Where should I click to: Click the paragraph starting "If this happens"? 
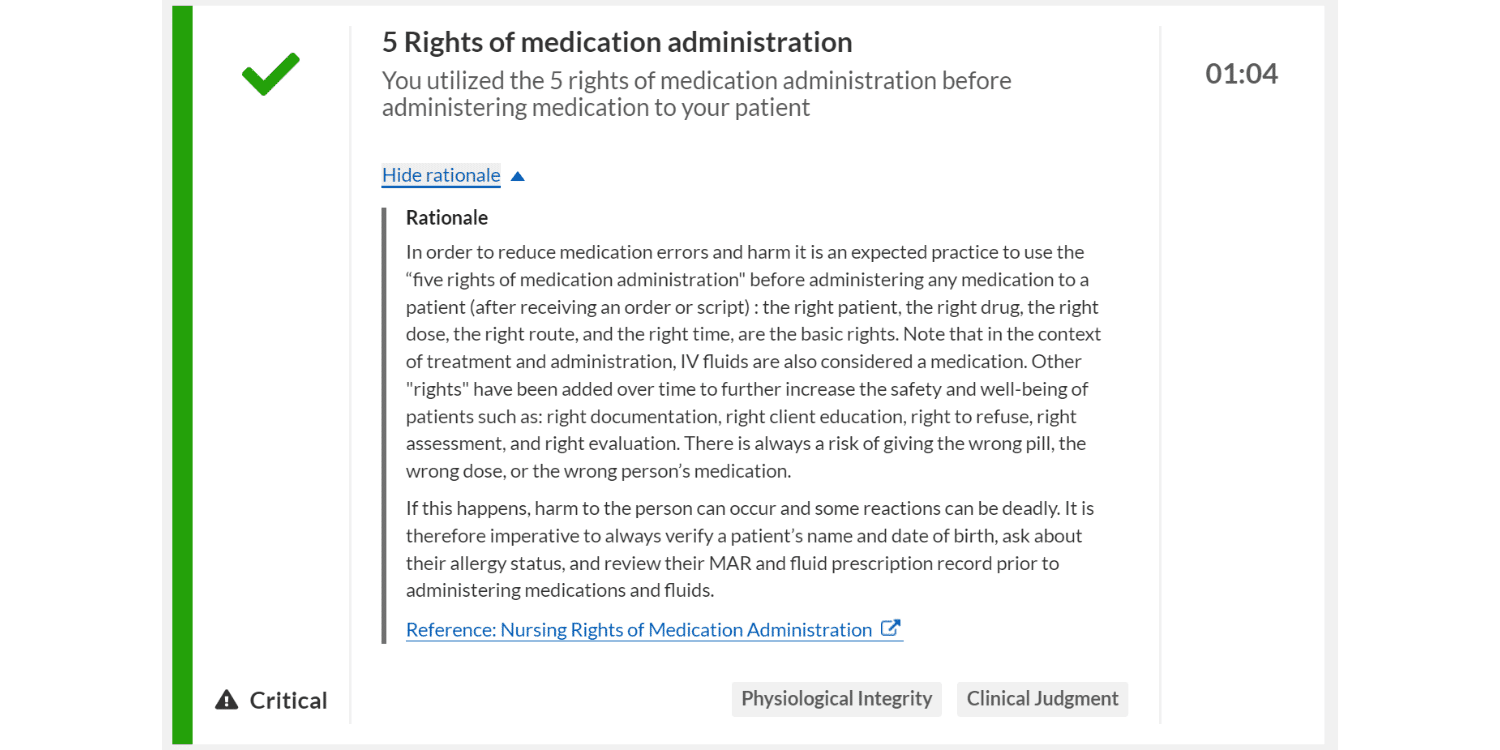tap(744, 549)
